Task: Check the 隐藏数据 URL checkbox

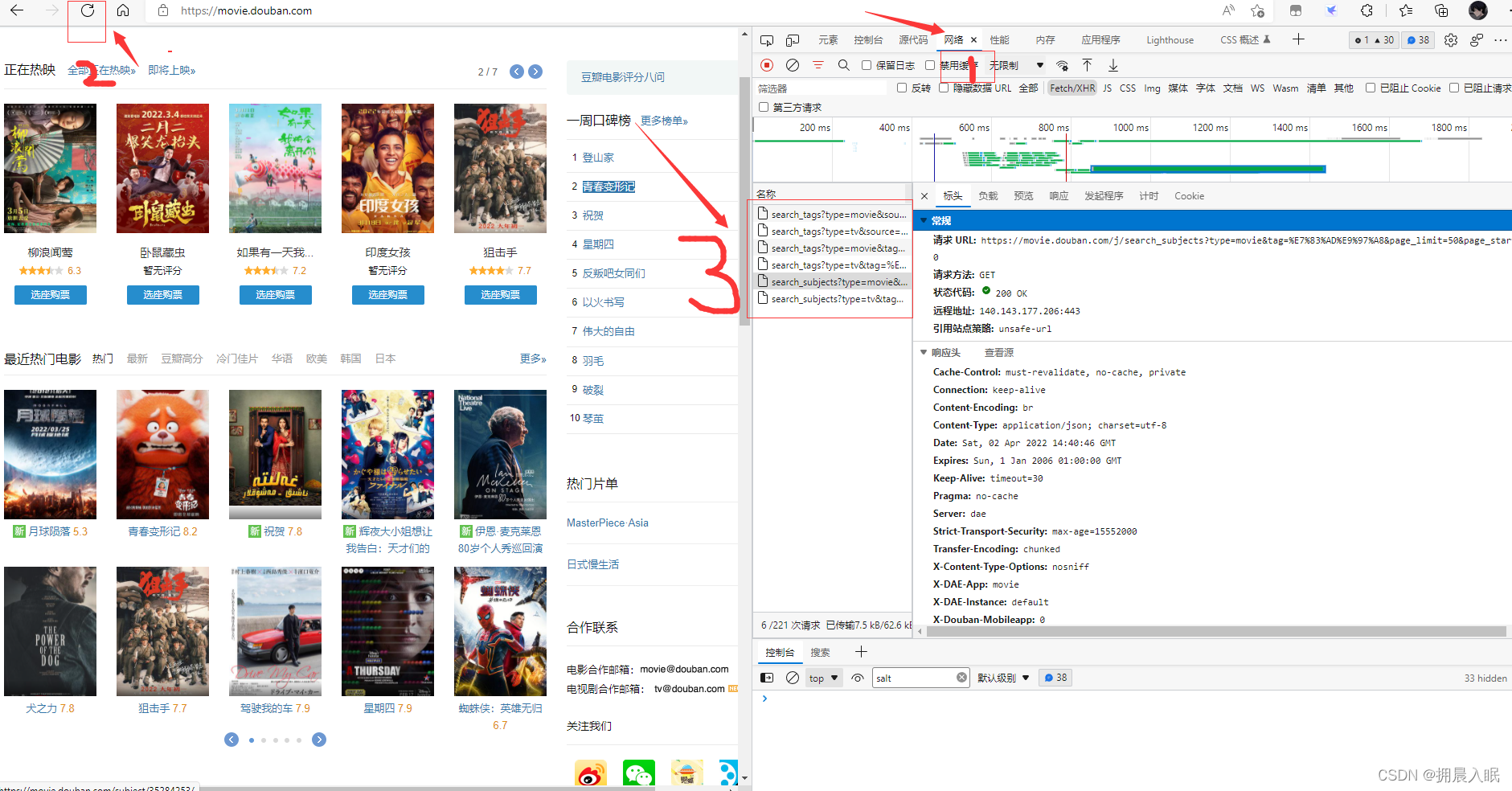Action: tap(944, 88)
